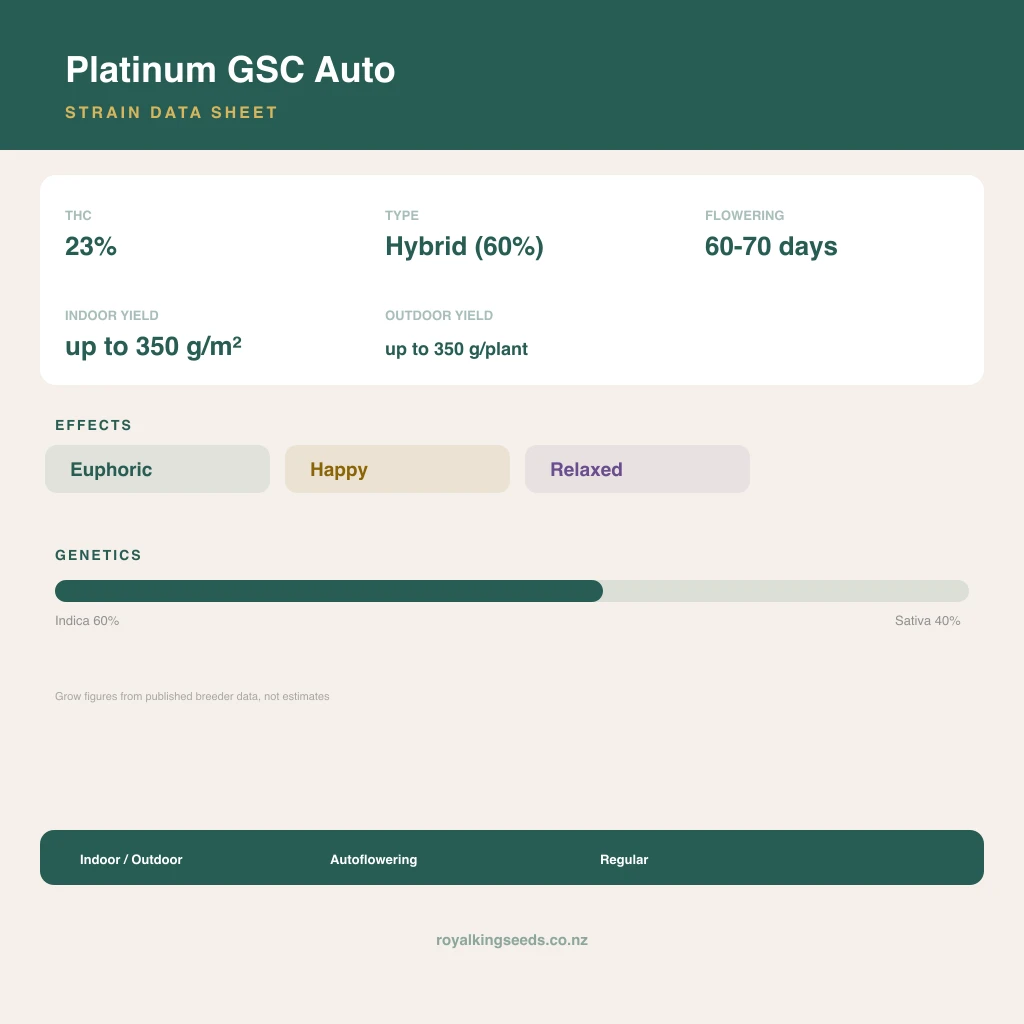Click the 60-70 days flowering value
The height and width of the screenshot is (1024, 1024).
pyautogui.click(x=771, y=247)
